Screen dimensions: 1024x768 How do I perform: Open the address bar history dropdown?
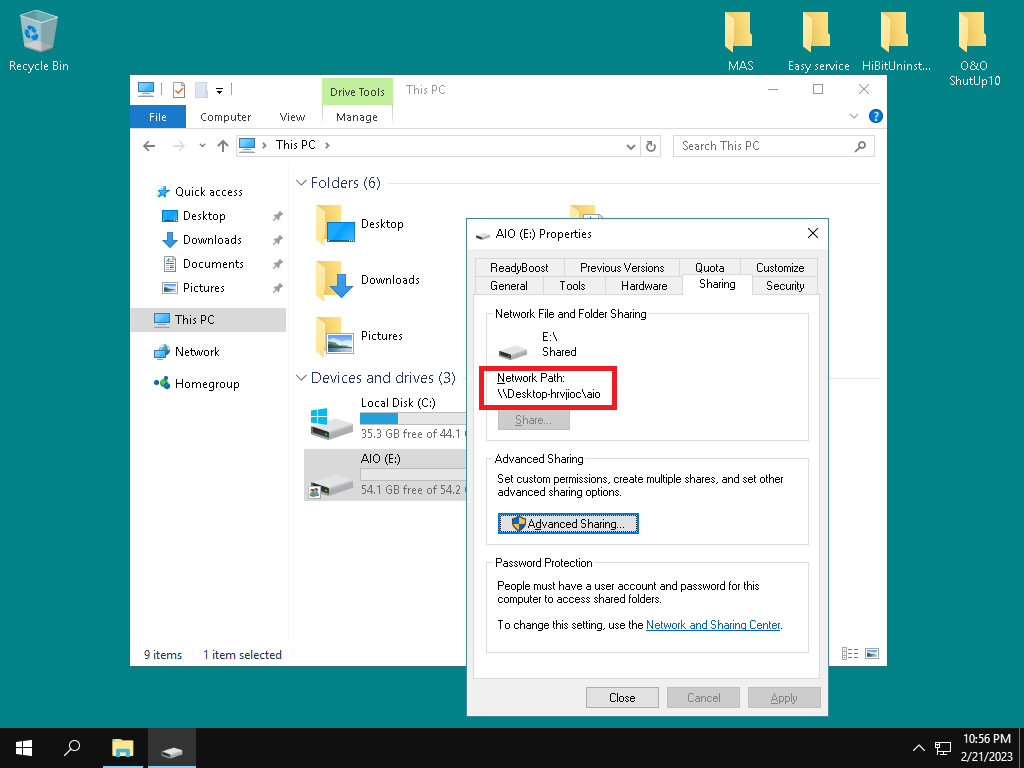pos(630,146)
